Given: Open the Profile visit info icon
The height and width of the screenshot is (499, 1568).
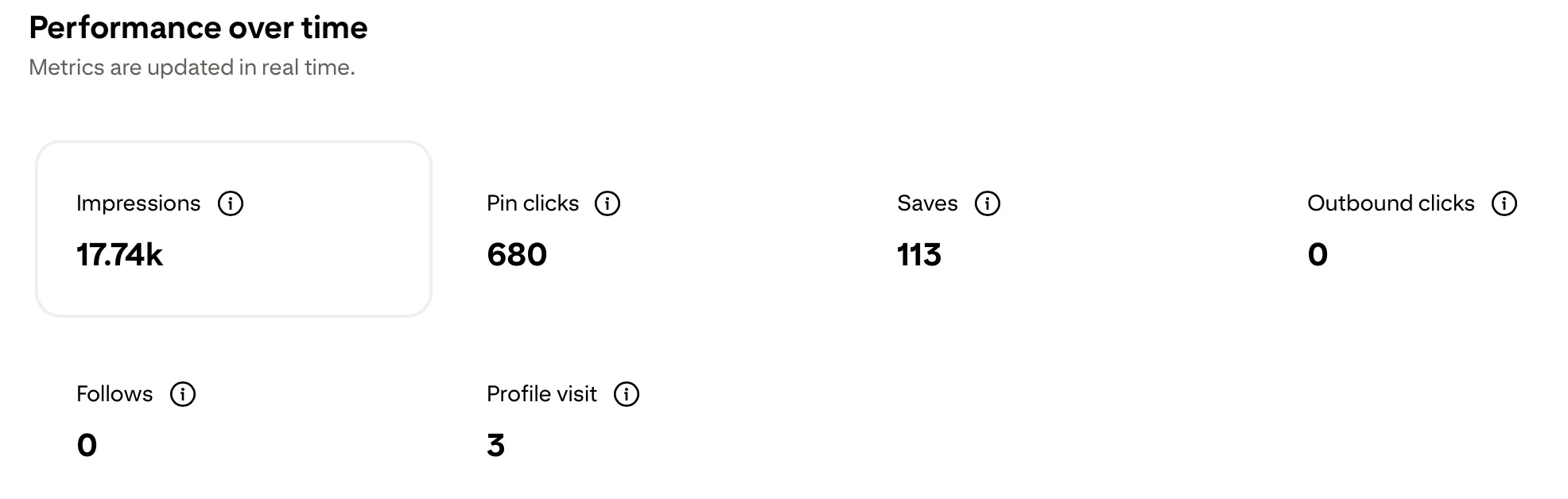Looking at the screenshot, I should pos(627,394).
